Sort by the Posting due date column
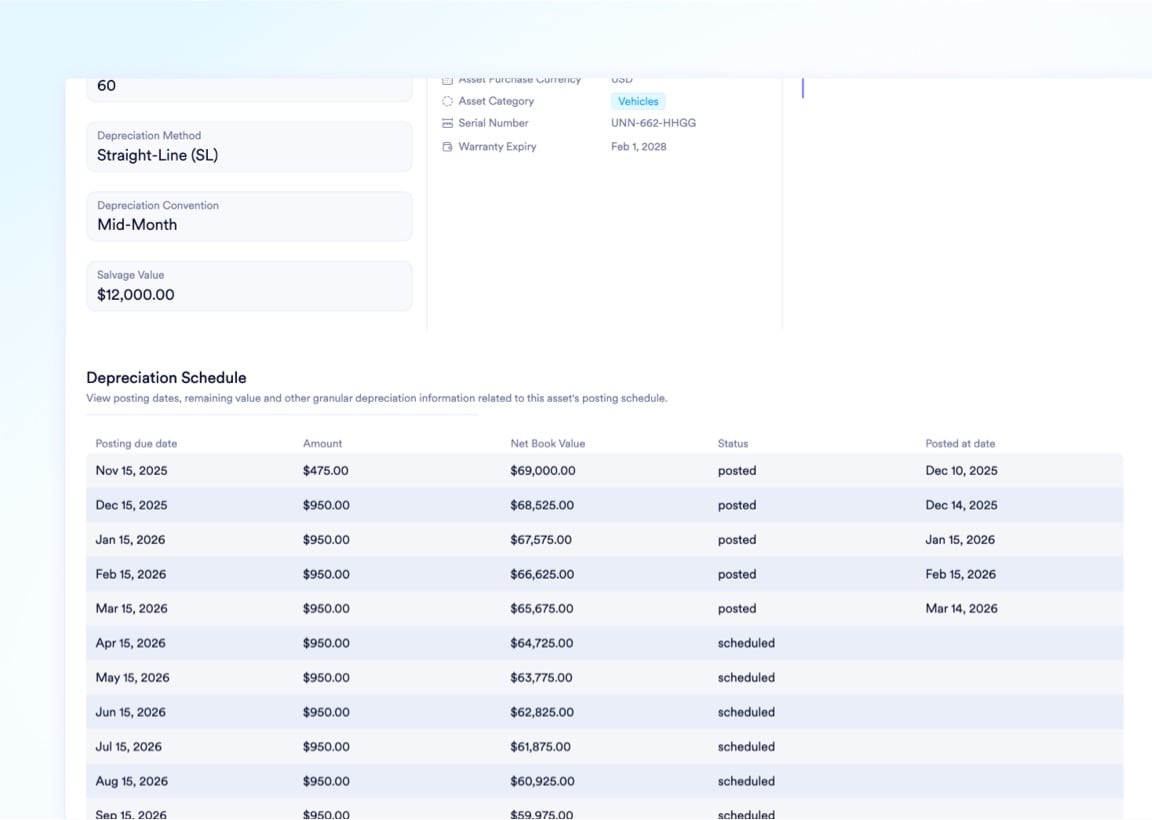 point(137,443)
